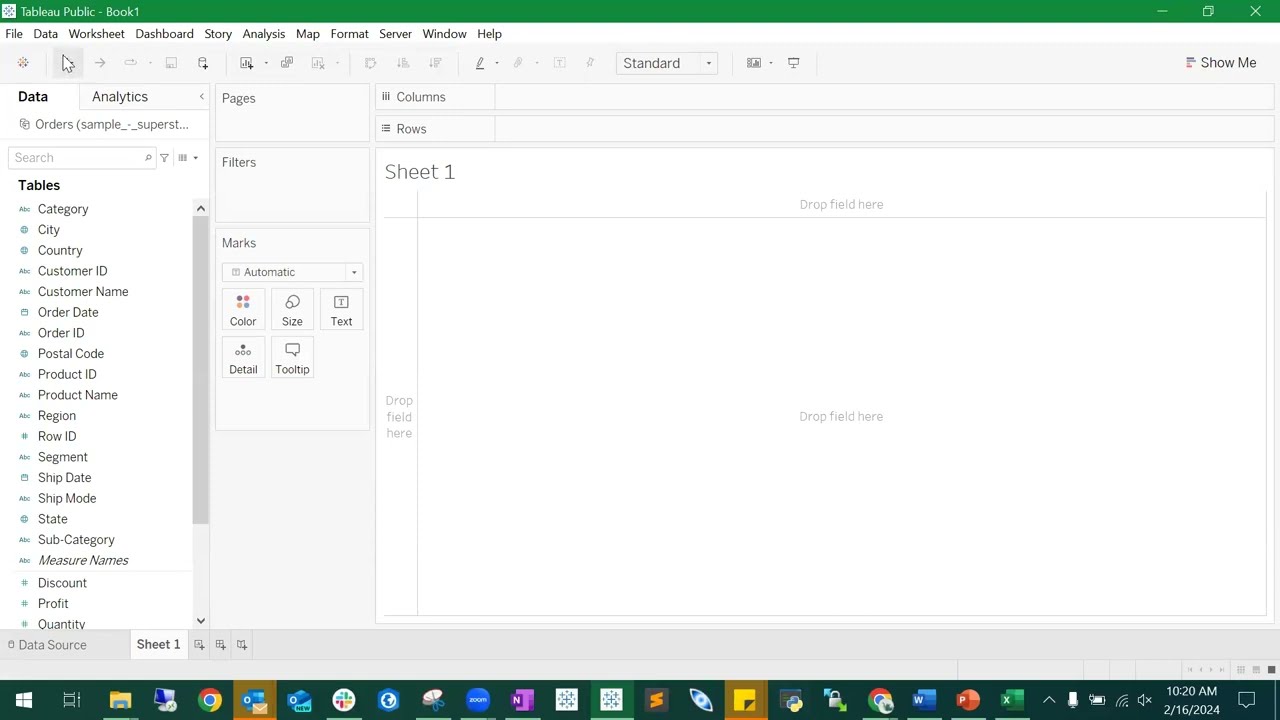Click the presentation mode icon
The image size is (1280, 720).
click(x=794, y=63)
